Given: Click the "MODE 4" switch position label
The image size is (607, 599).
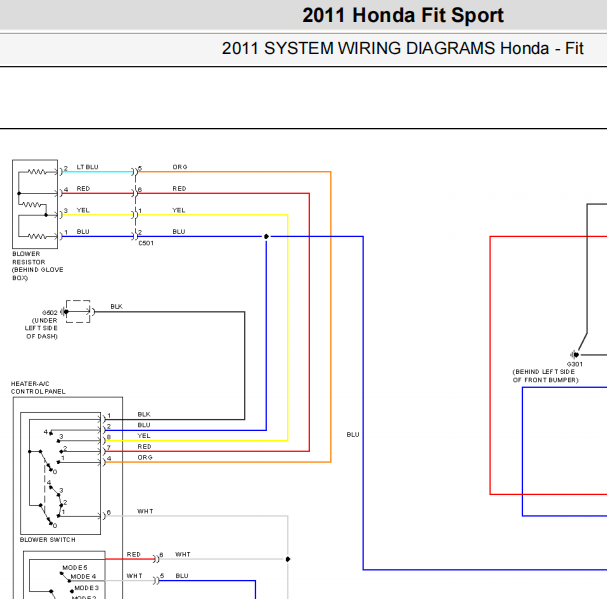Looking at the screenshot, I should (x=83, y=577).
